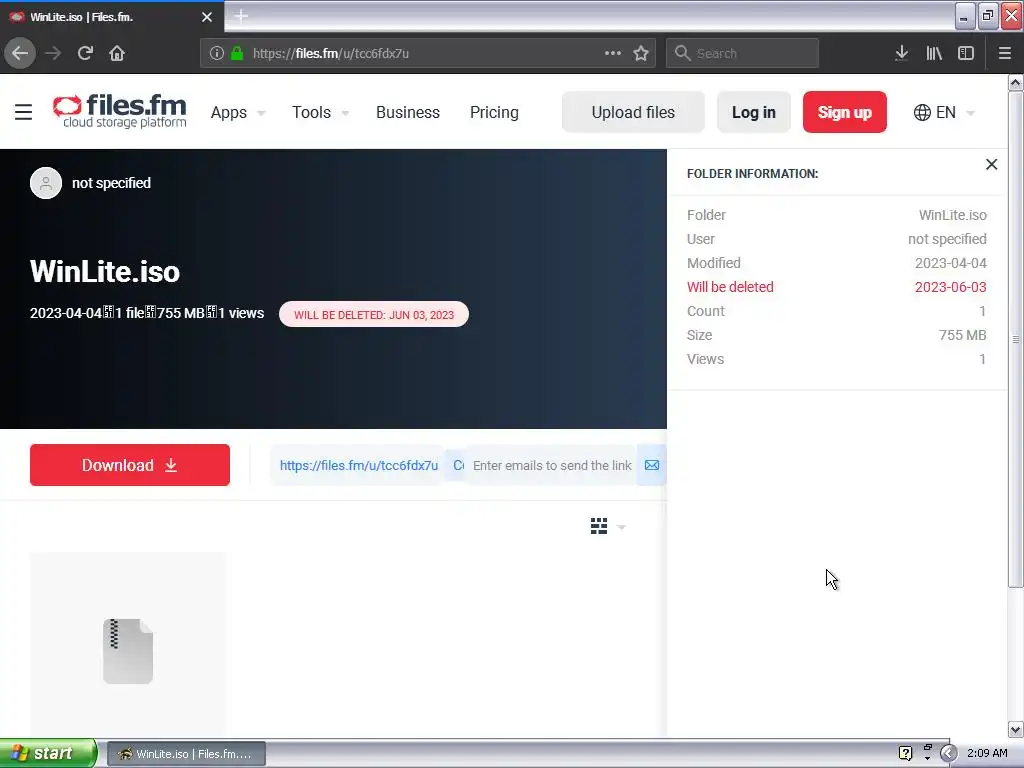
Task: Go to files.fm logo home link
Action: click(120, 112)
